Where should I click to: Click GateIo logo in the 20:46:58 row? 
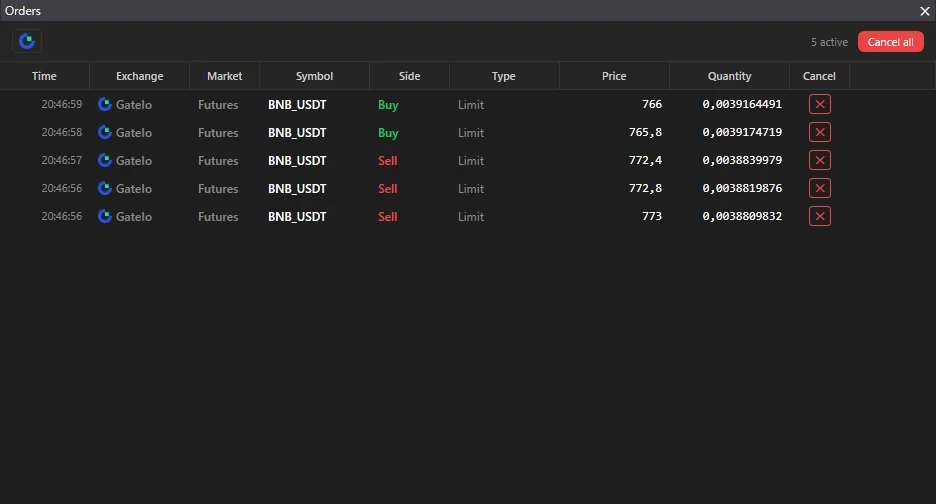[x=105, y=133]
